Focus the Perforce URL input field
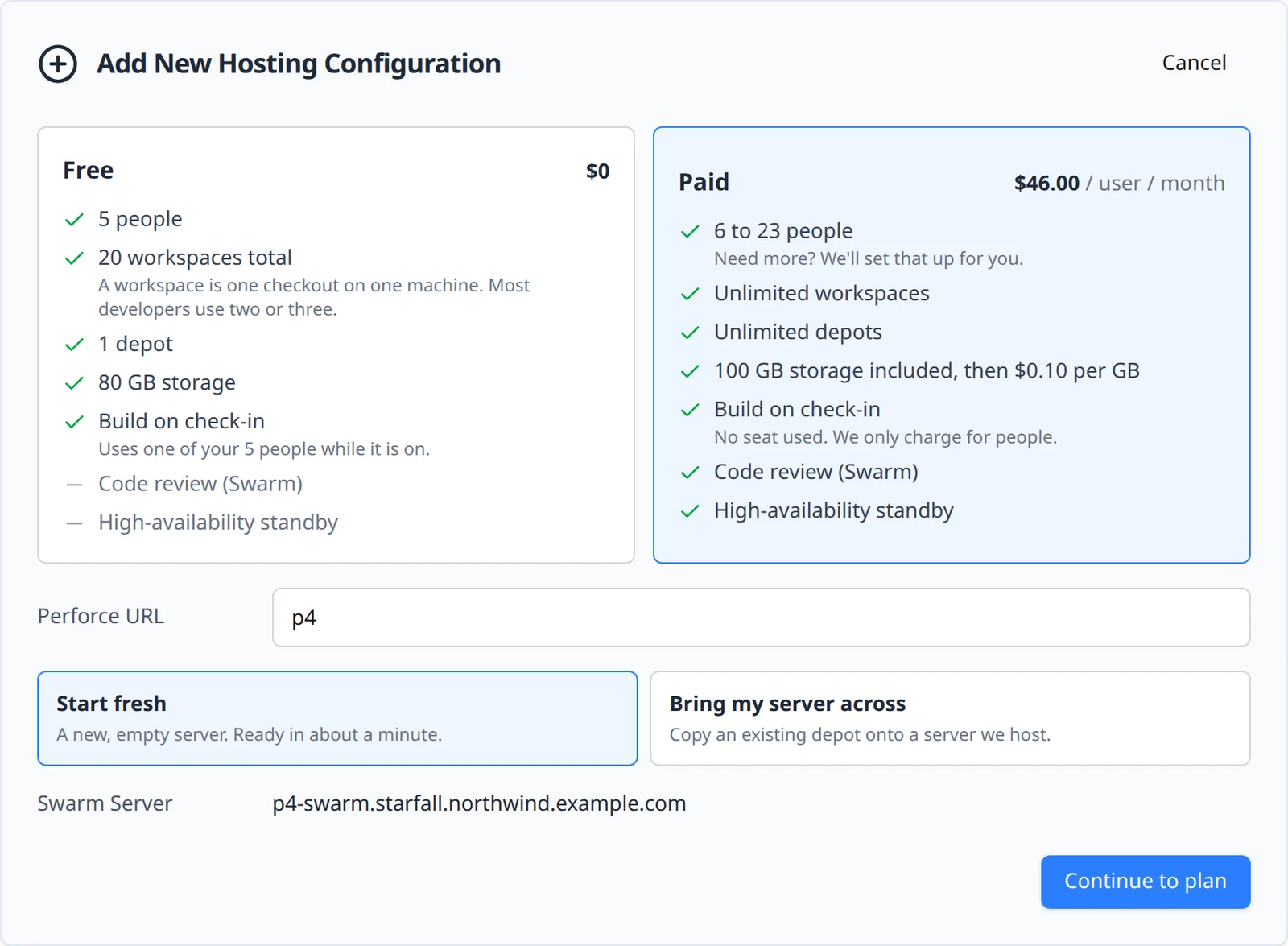The height and width of the screenshot is (946, 1288). pos(761,618)
